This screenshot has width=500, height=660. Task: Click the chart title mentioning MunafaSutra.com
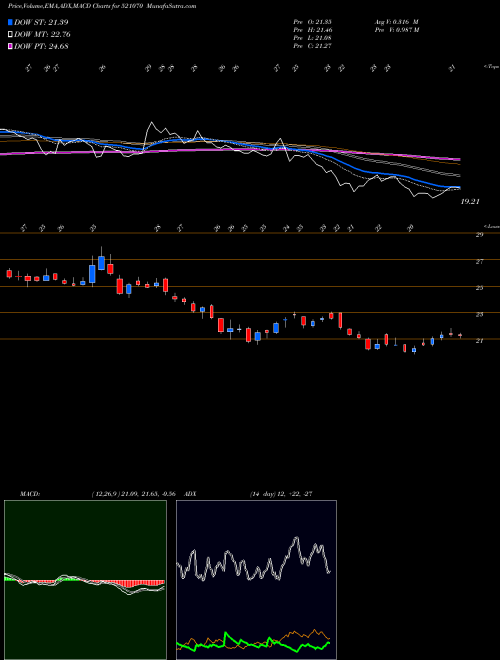pyautogui.click(x=102, y=6)
